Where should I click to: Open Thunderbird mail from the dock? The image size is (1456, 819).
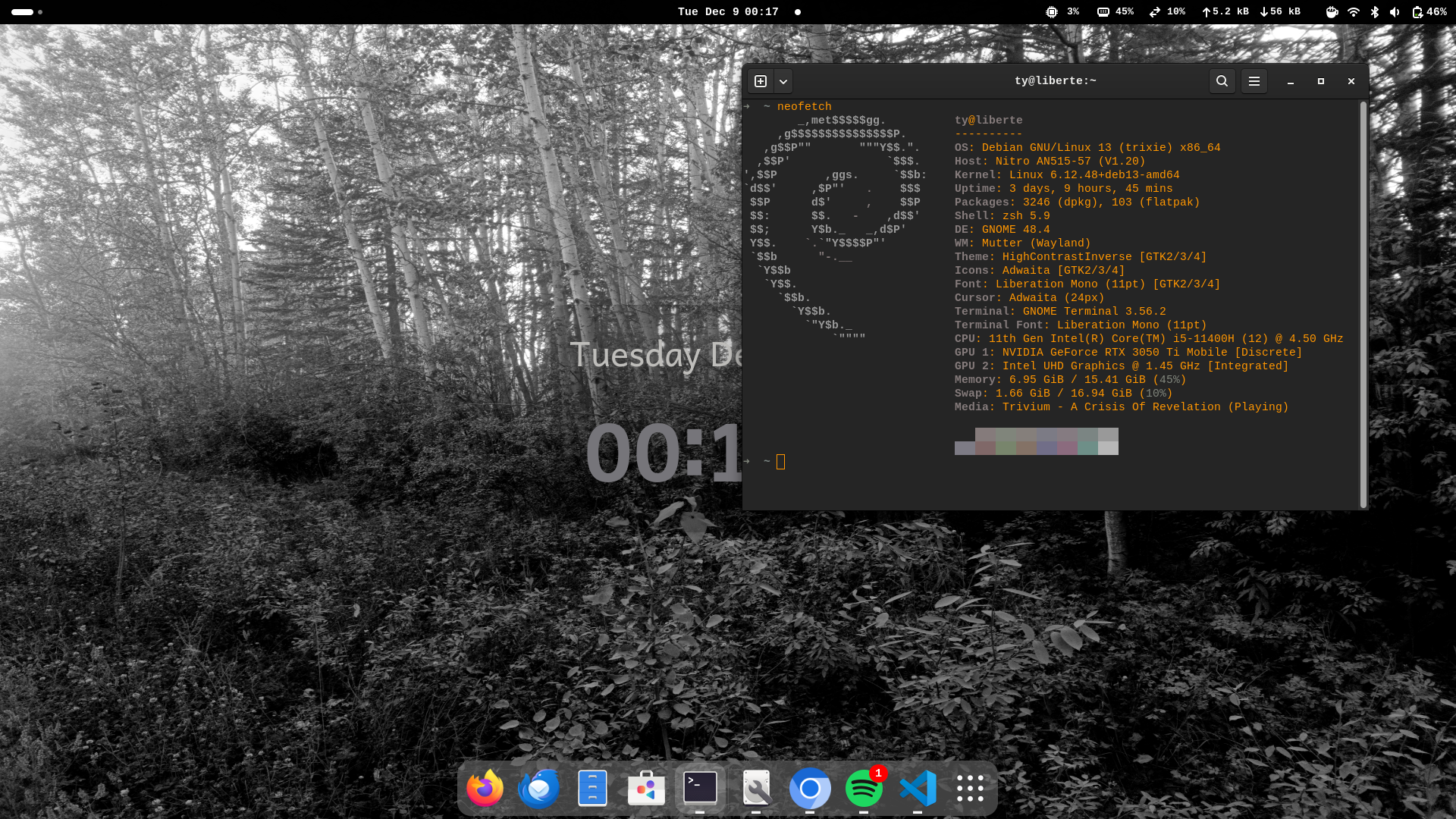539,789
